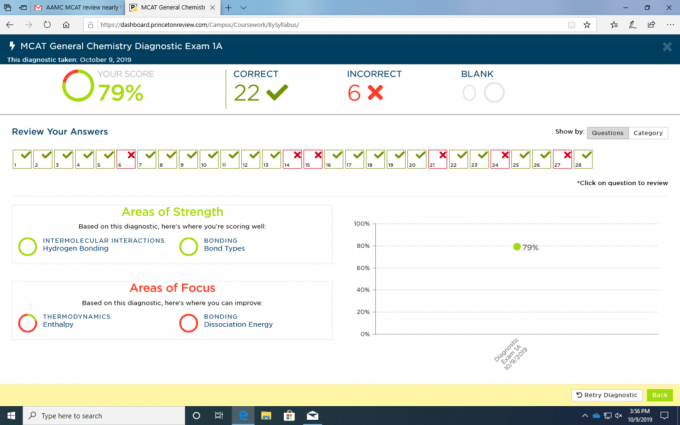The width and height of the screenshot is (680, 425).
Task: Click the Windows search box
Action: (104, 415)
